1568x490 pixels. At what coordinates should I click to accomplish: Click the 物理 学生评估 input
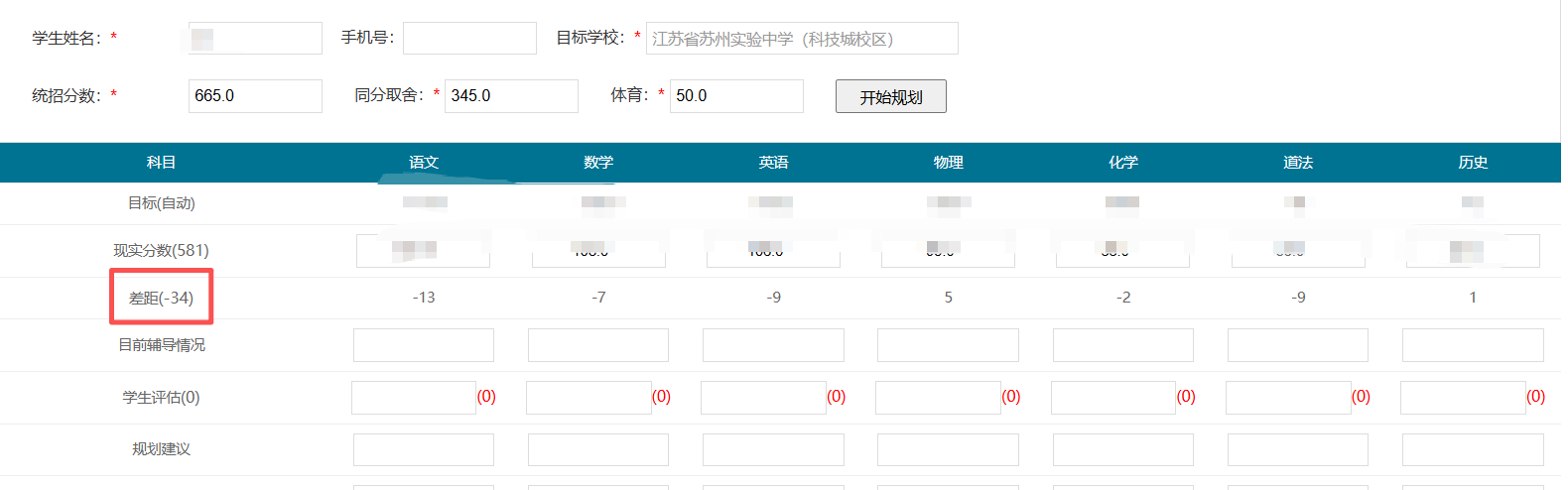click(938, 398)
